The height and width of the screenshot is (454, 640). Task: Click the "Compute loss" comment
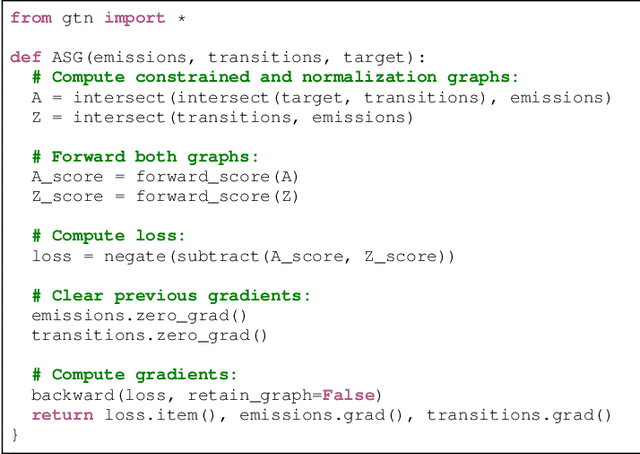coord(108,236)
